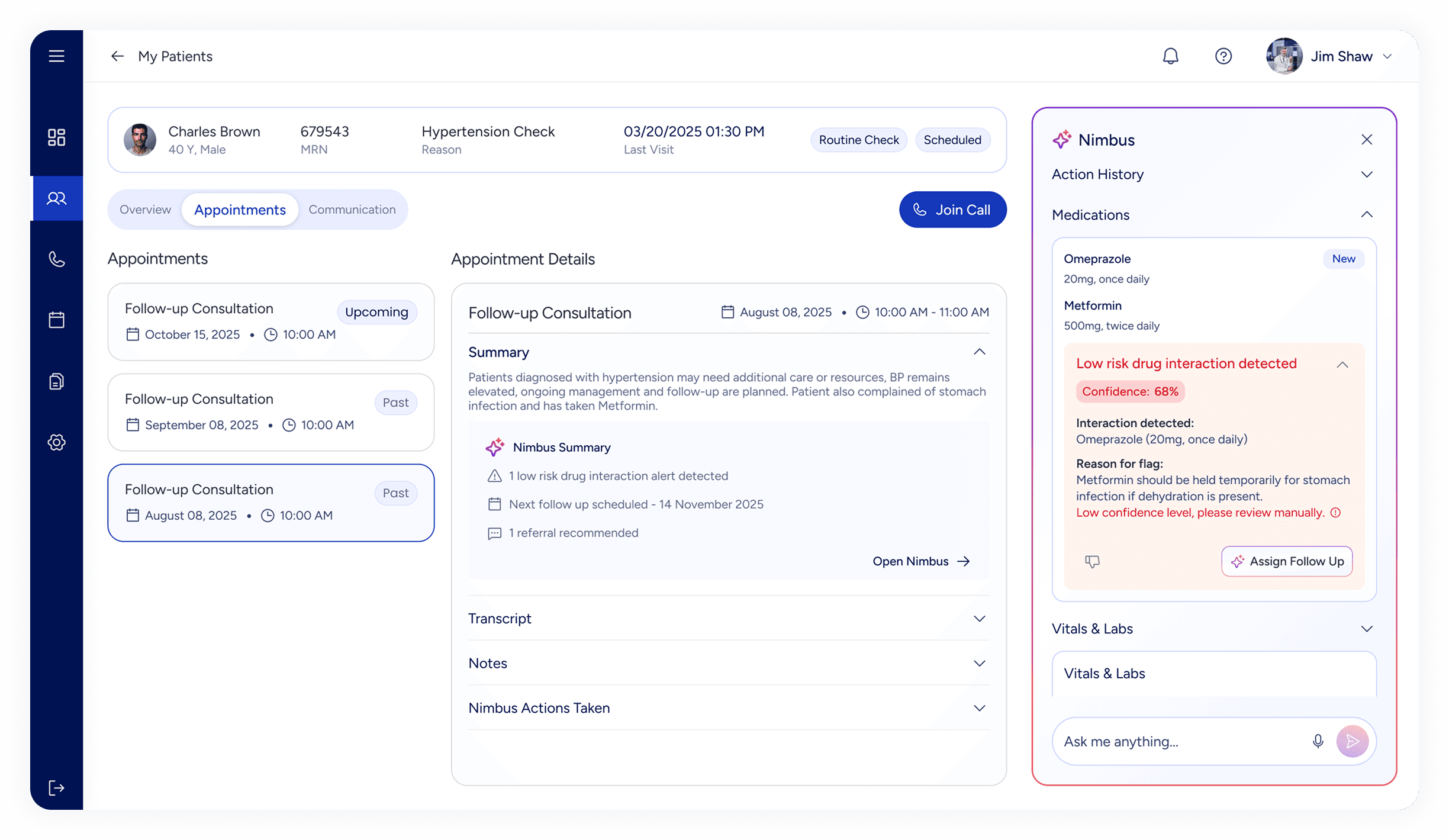Click the Join Call button
1449x840 pixels.
[x=952, y=210]
